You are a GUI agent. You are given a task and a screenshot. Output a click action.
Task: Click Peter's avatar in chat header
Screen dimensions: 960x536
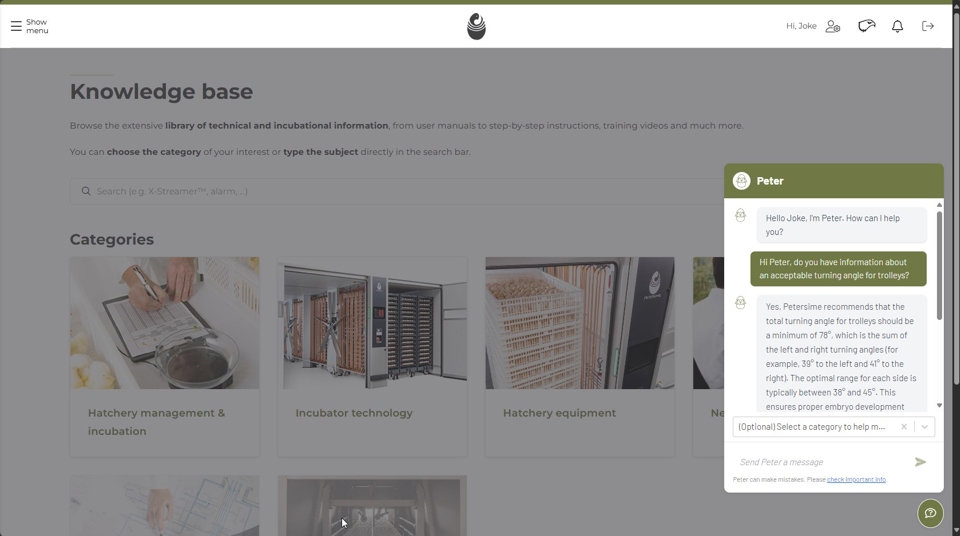point(741,181)
